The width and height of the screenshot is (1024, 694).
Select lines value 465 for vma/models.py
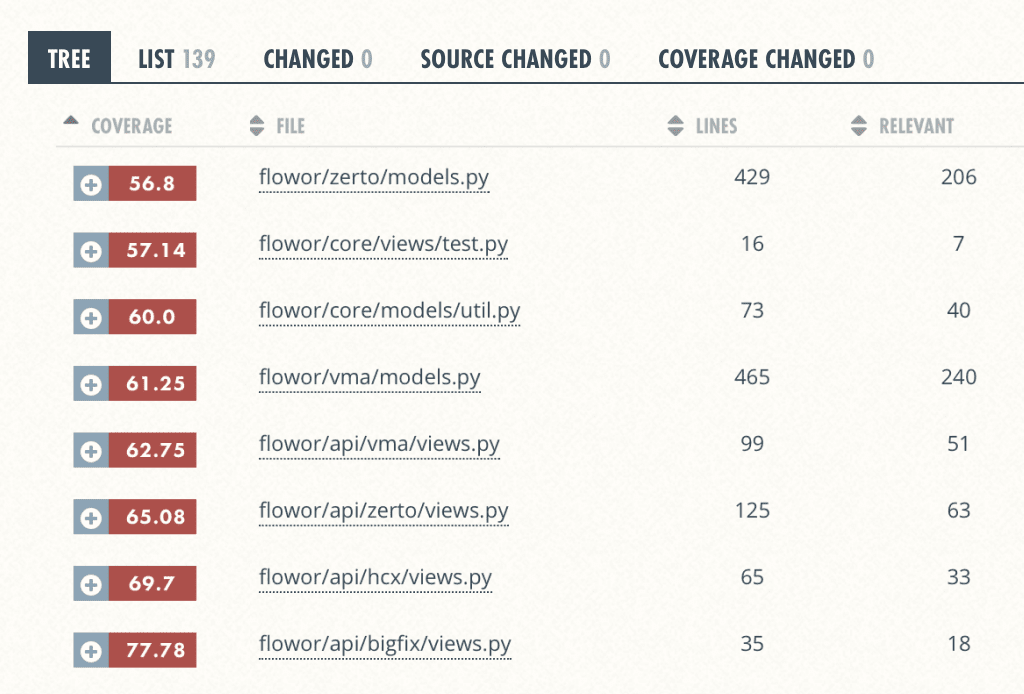[752, 377]
